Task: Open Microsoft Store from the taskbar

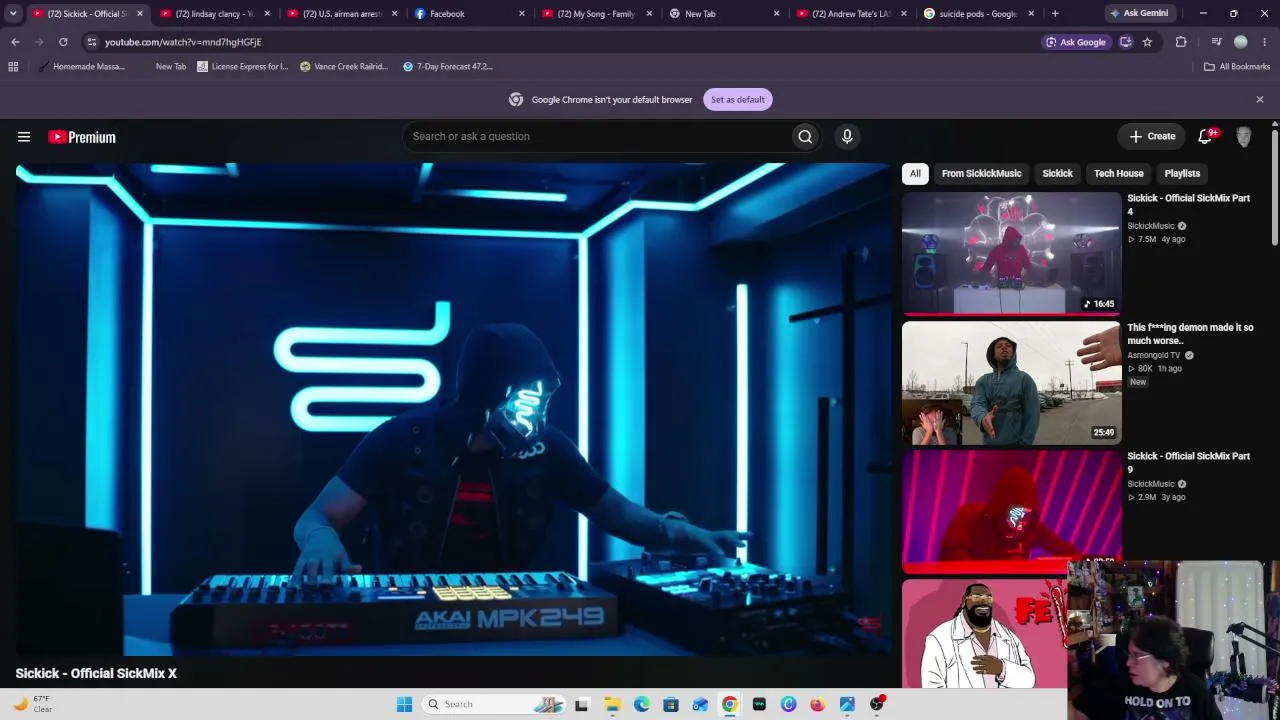Action: (x=671, y=704)
